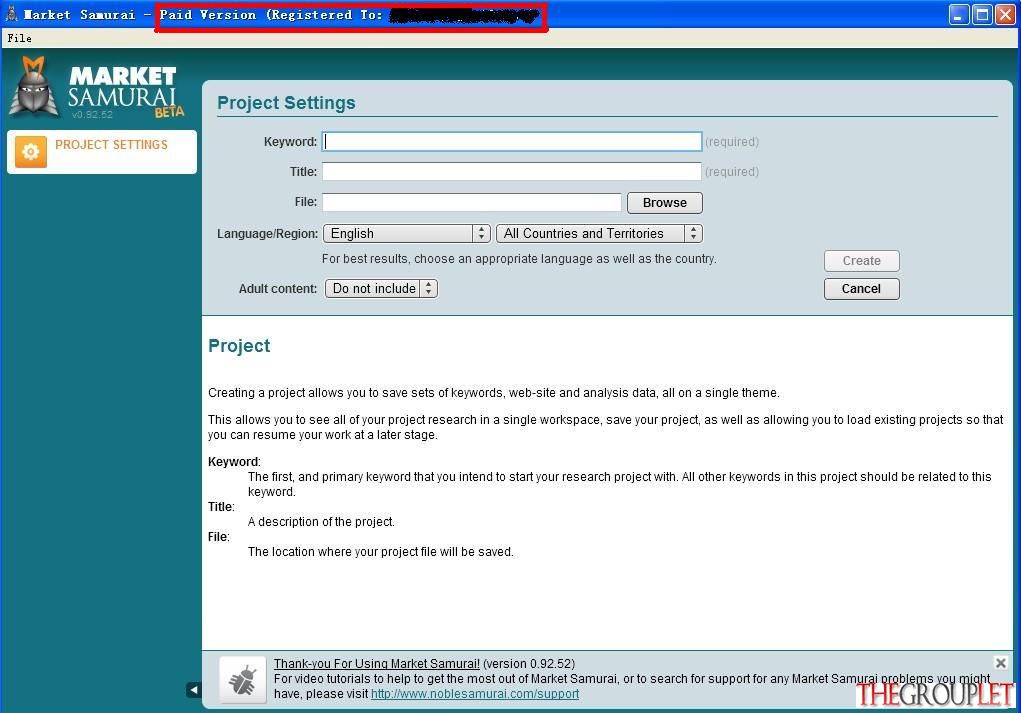Dismiss the thank-you notification bar
The height and width of the screenshot is (713, 1021).
pyautogui.click(x=1001, y=663)
